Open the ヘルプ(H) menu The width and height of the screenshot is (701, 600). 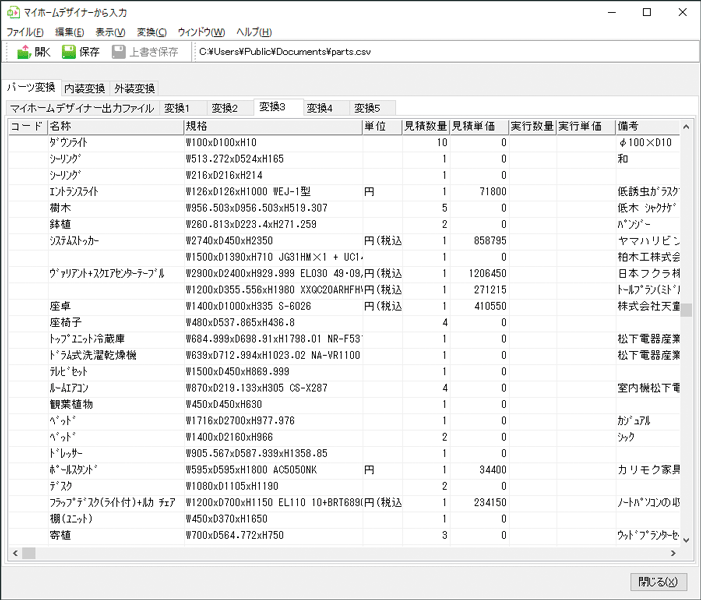coord(253,32)
